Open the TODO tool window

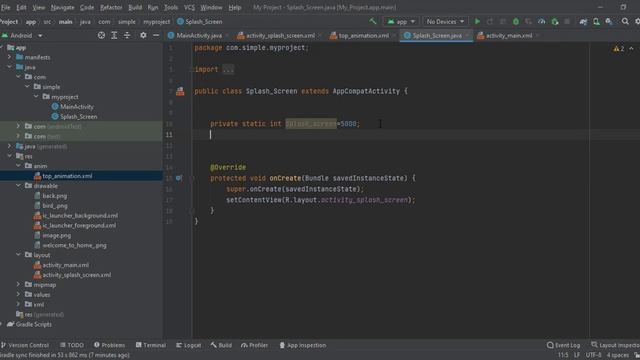(72, 345)
